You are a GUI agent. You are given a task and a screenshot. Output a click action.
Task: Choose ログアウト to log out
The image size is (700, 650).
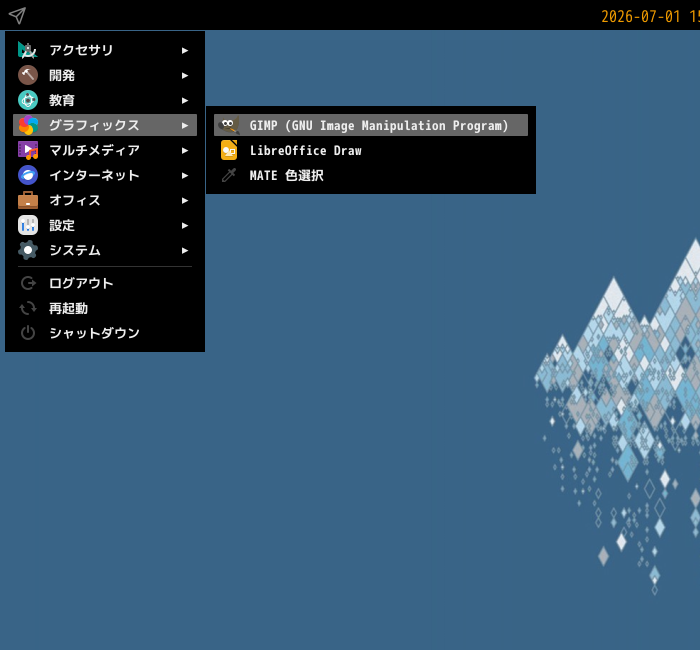(x=105, y=283)
